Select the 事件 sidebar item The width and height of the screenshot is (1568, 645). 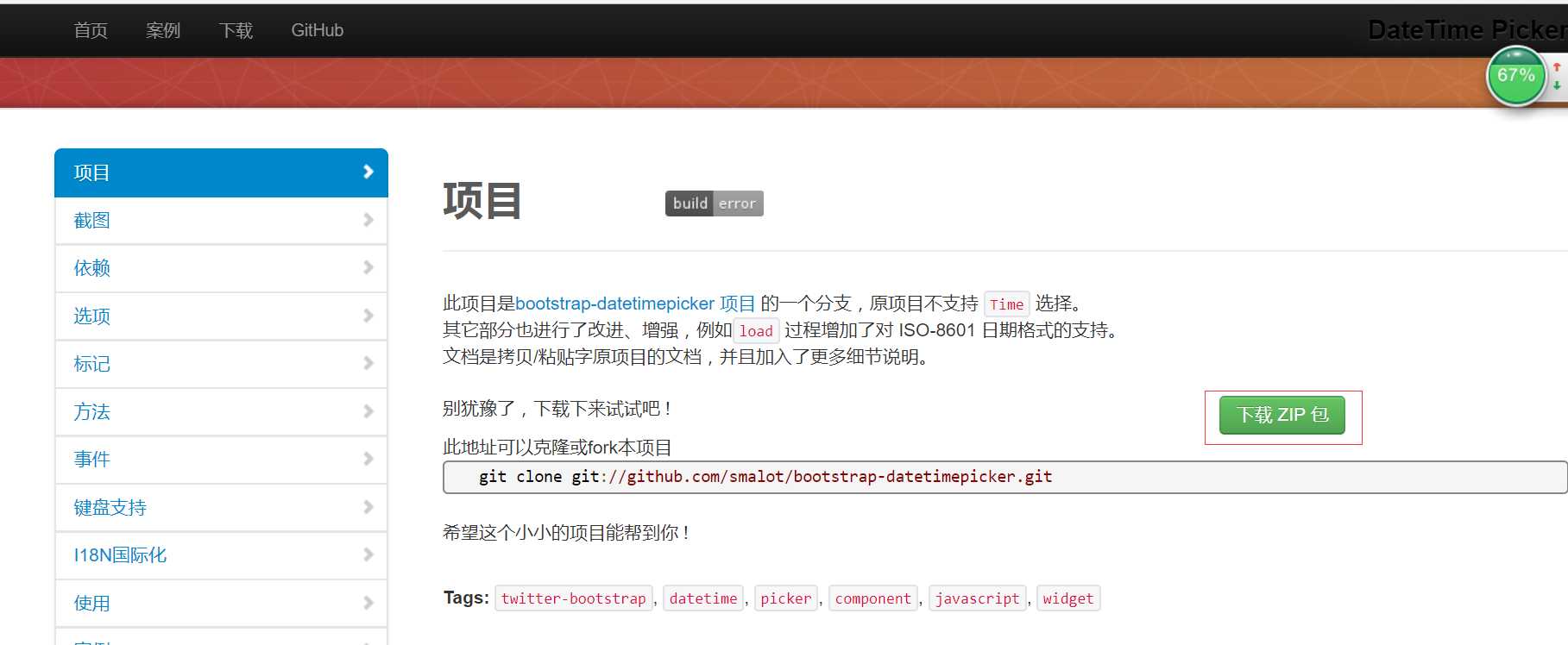click(221, 460)
